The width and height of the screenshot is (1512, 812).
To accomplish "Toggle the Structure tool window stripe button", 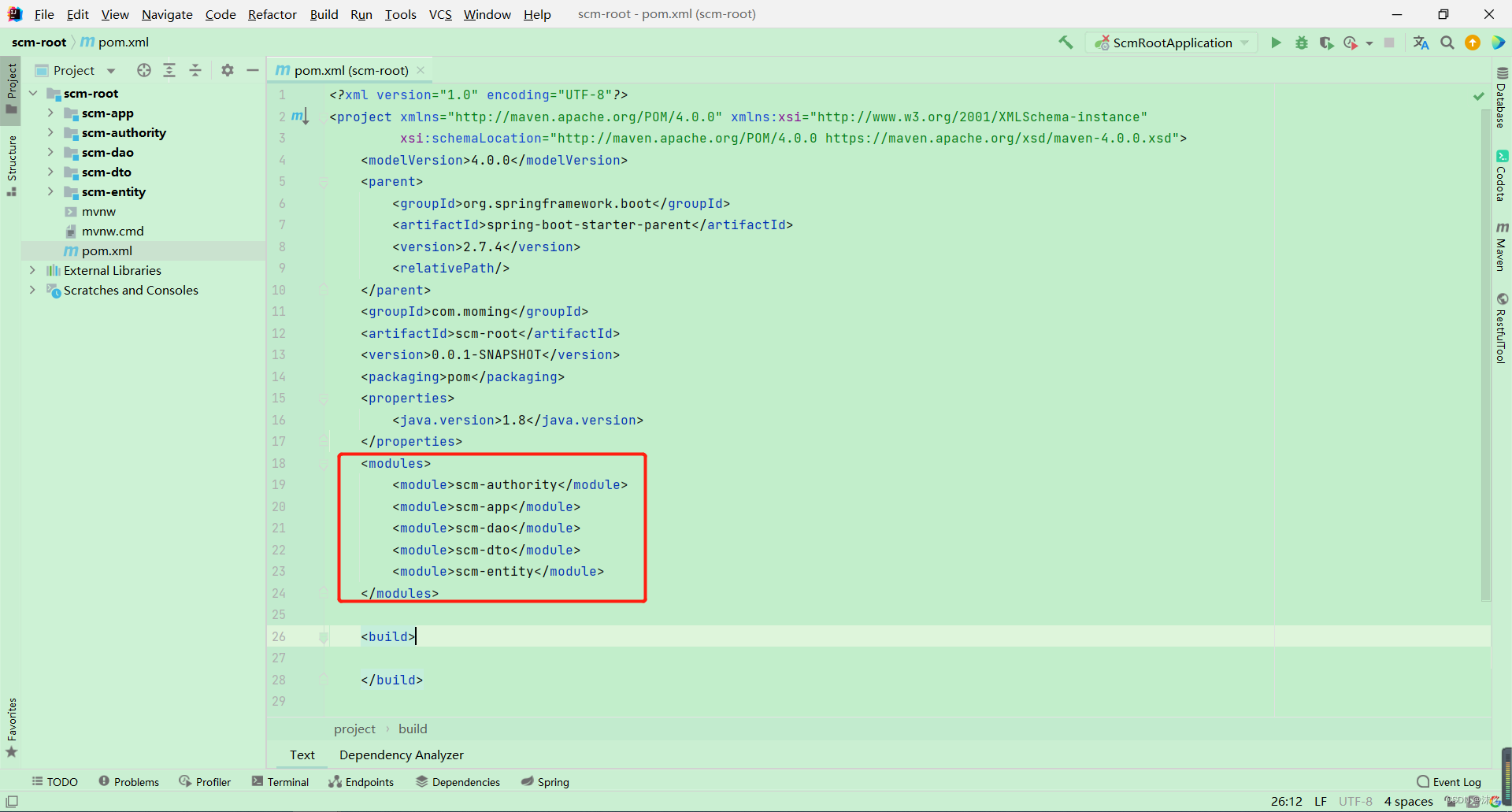I will 11,166.
